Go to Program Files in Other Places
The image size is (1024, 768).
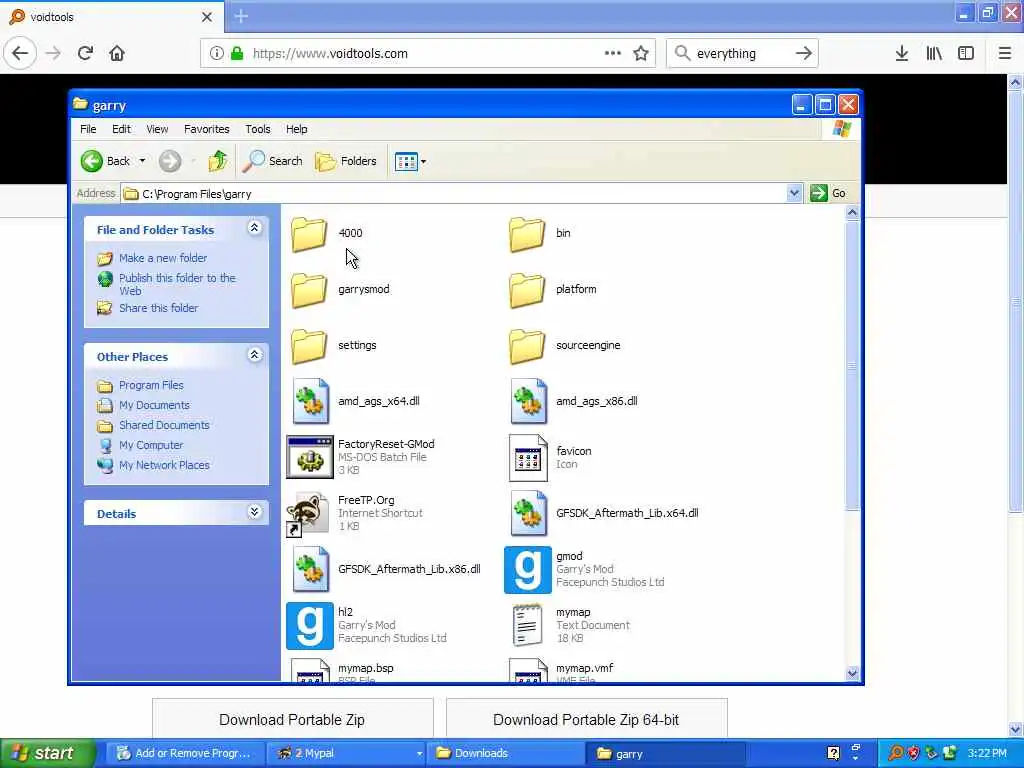click(x=151, y=385)
